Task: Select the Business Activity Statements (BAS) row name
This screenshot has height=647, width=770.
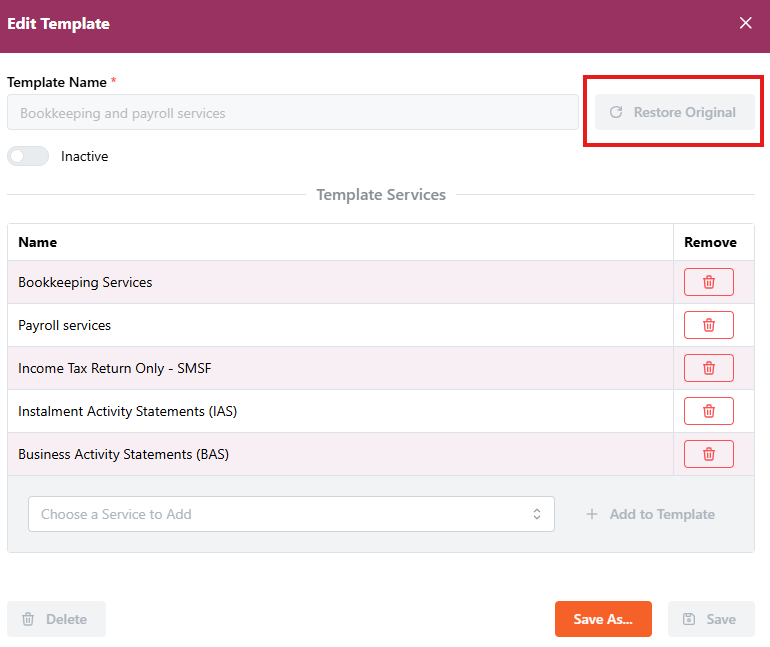Action: [x=123, y=454]
